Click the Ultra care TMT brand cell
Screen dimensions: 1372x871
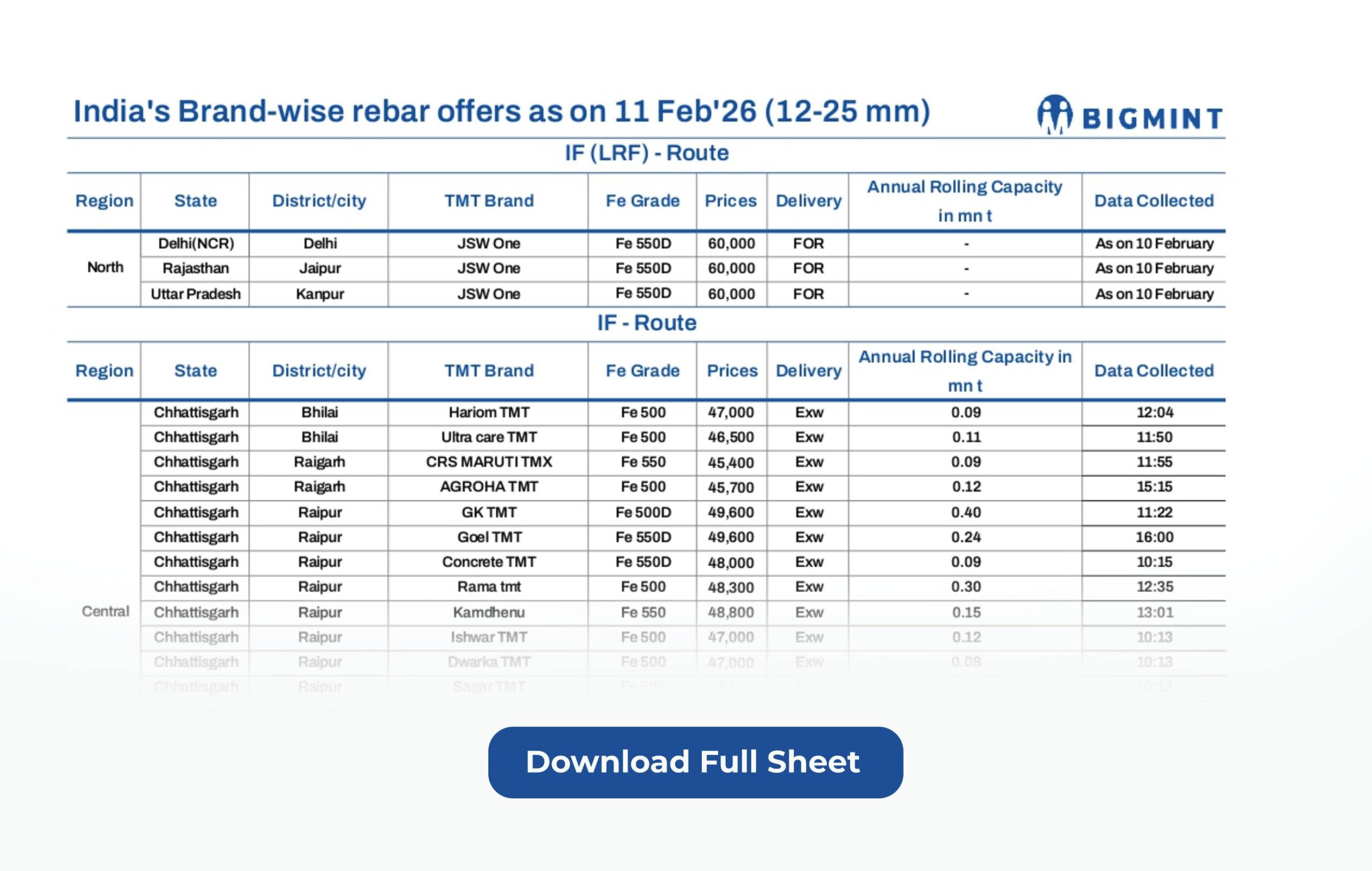coord(489,438)
